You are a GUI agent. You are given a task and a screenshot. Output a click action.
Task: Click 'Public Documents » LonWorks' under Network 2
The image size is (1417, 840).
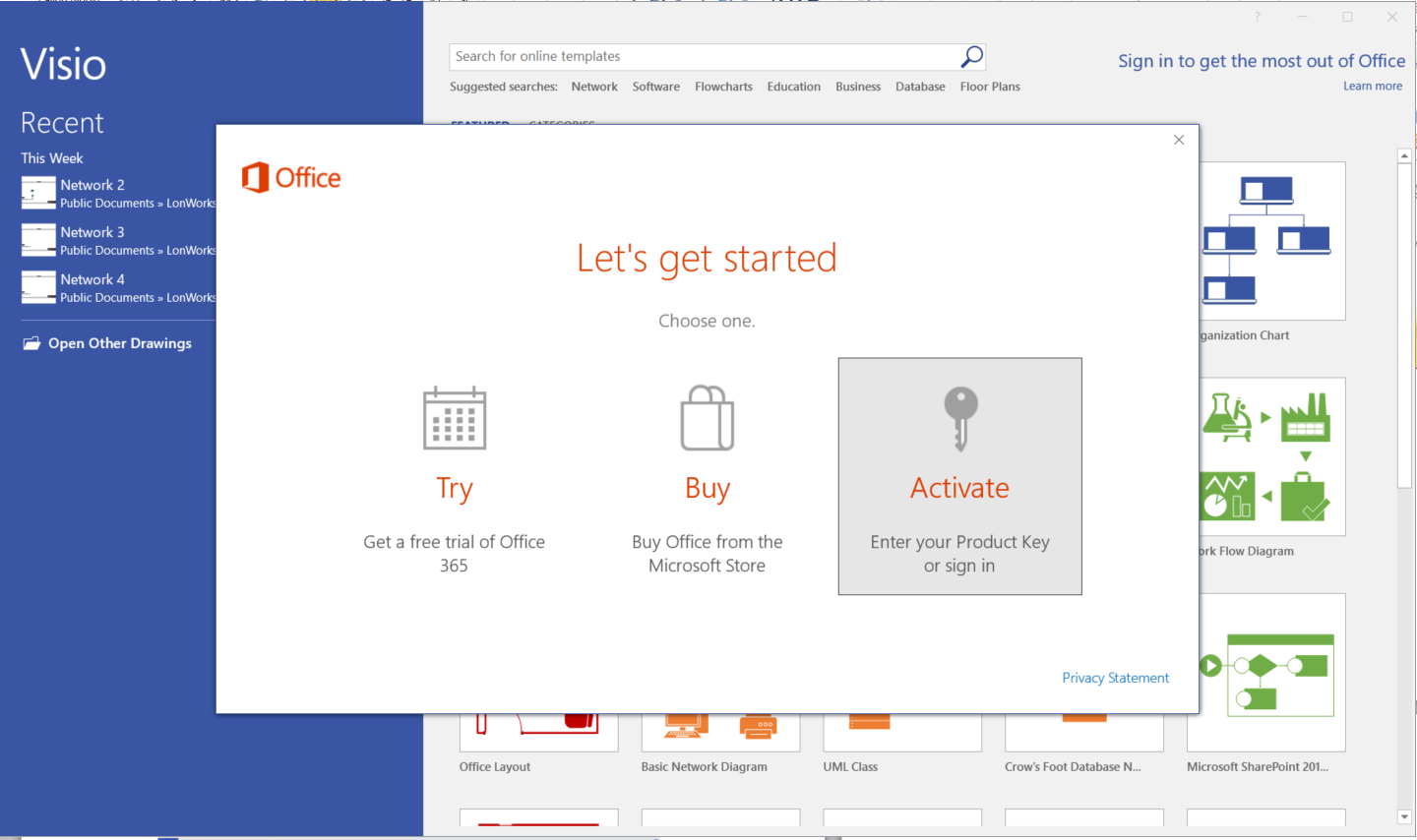(x=138, y=204)
